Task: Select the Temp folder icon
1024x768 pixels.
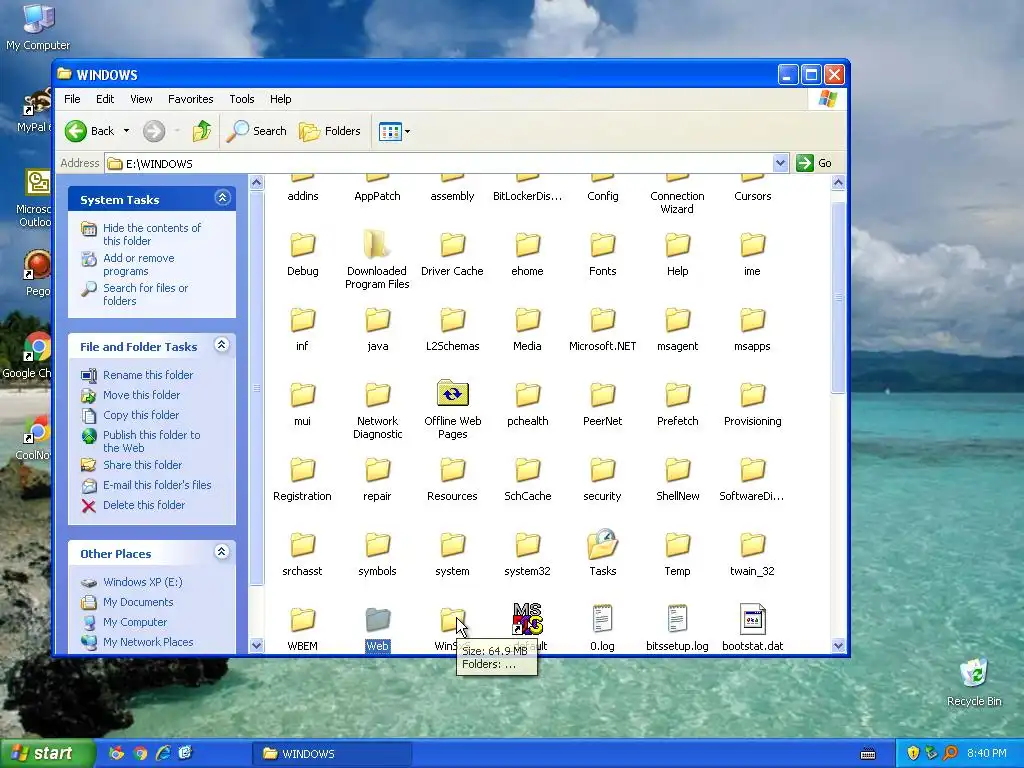Action: pyautogui.click(x=677, y=545)
